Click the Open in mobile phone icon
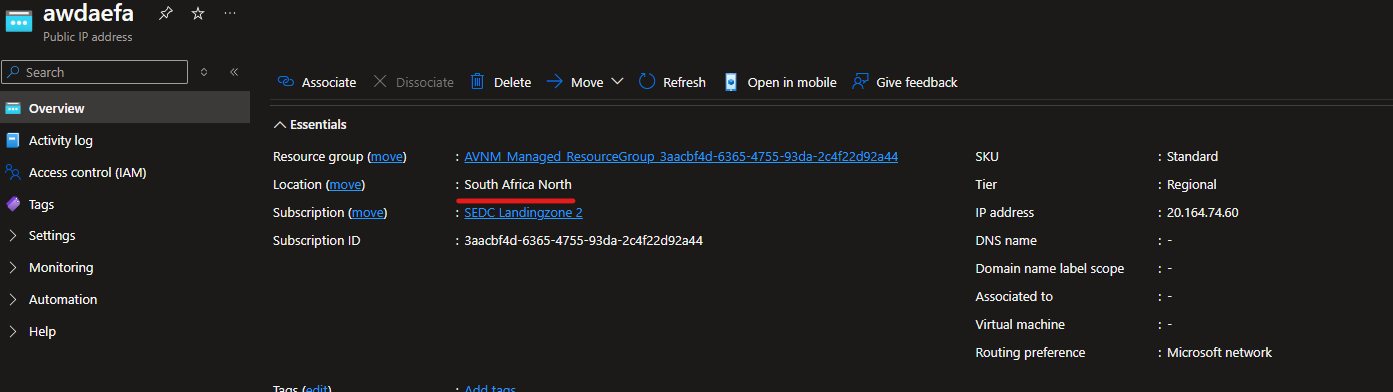This screenshot has width=1393, height=392. 731,82
